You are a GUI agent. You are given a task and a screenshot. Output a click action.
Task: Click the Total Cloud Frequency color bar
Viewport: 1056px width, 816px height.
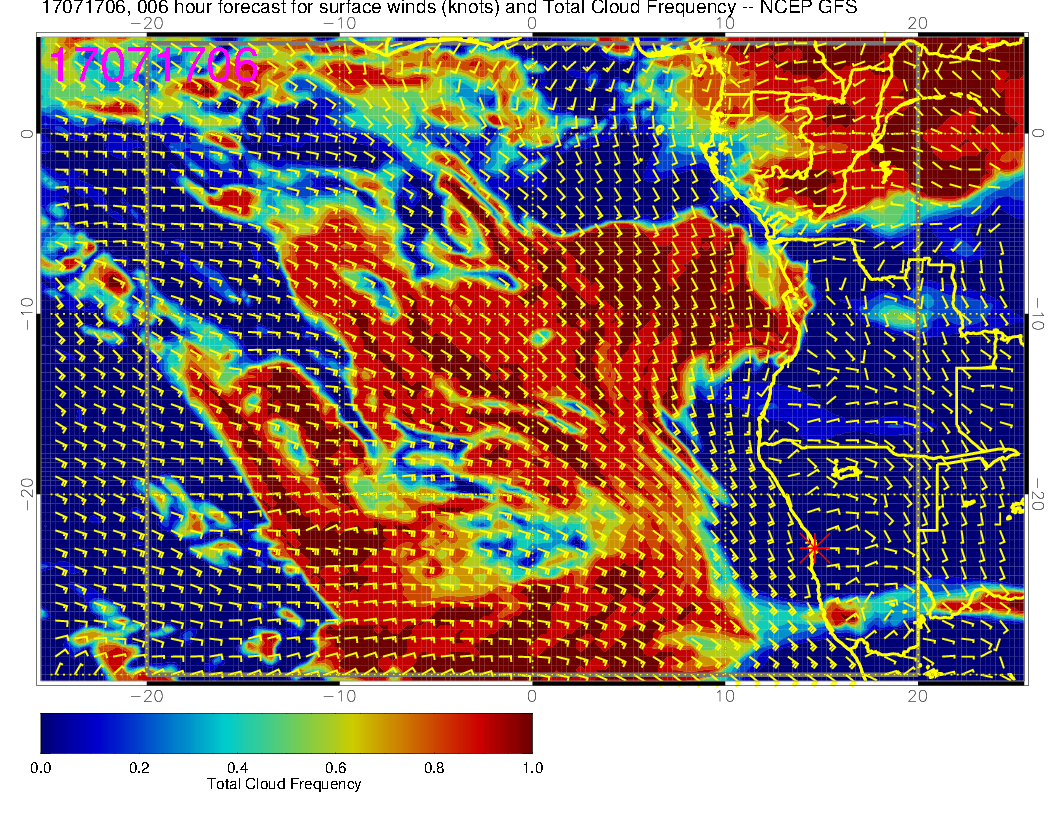(286, 733)
